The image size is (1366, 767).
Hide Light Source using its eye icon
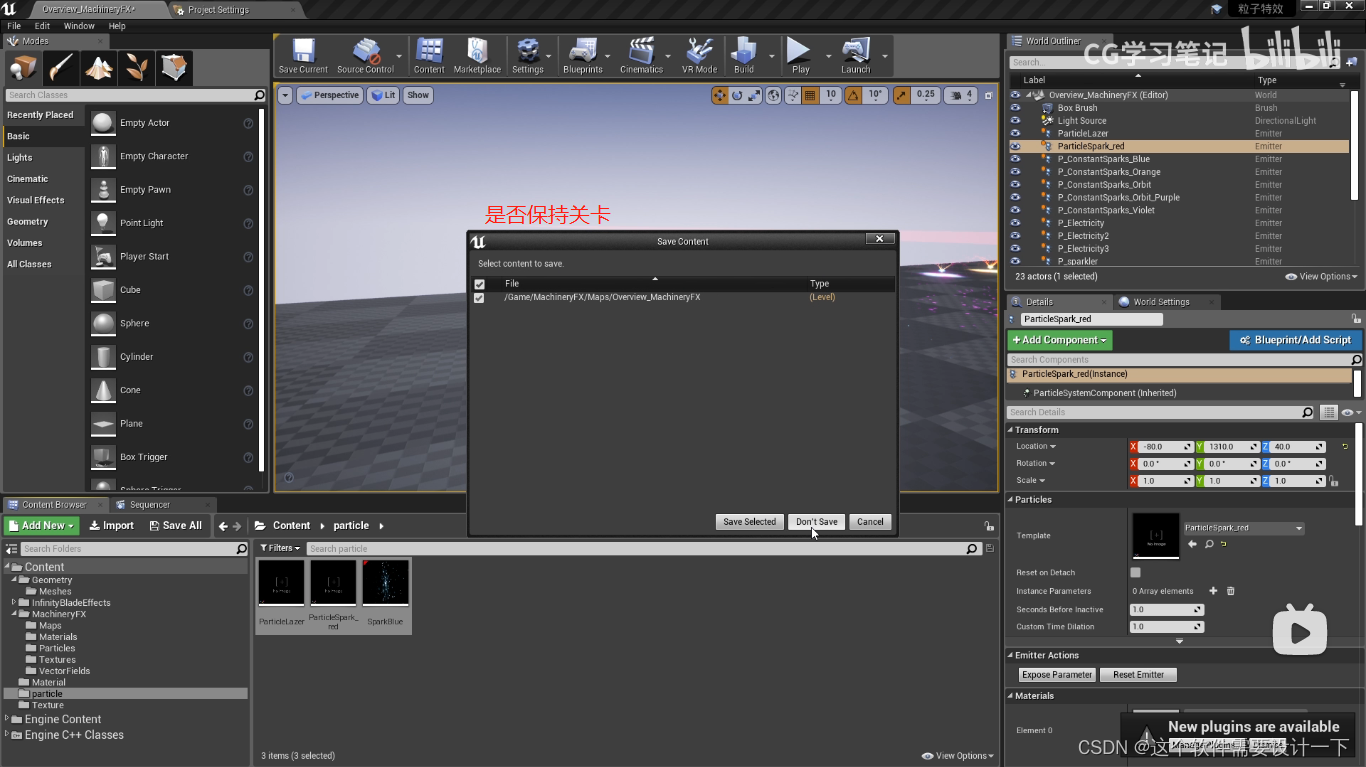click(x=1016, y=121)
